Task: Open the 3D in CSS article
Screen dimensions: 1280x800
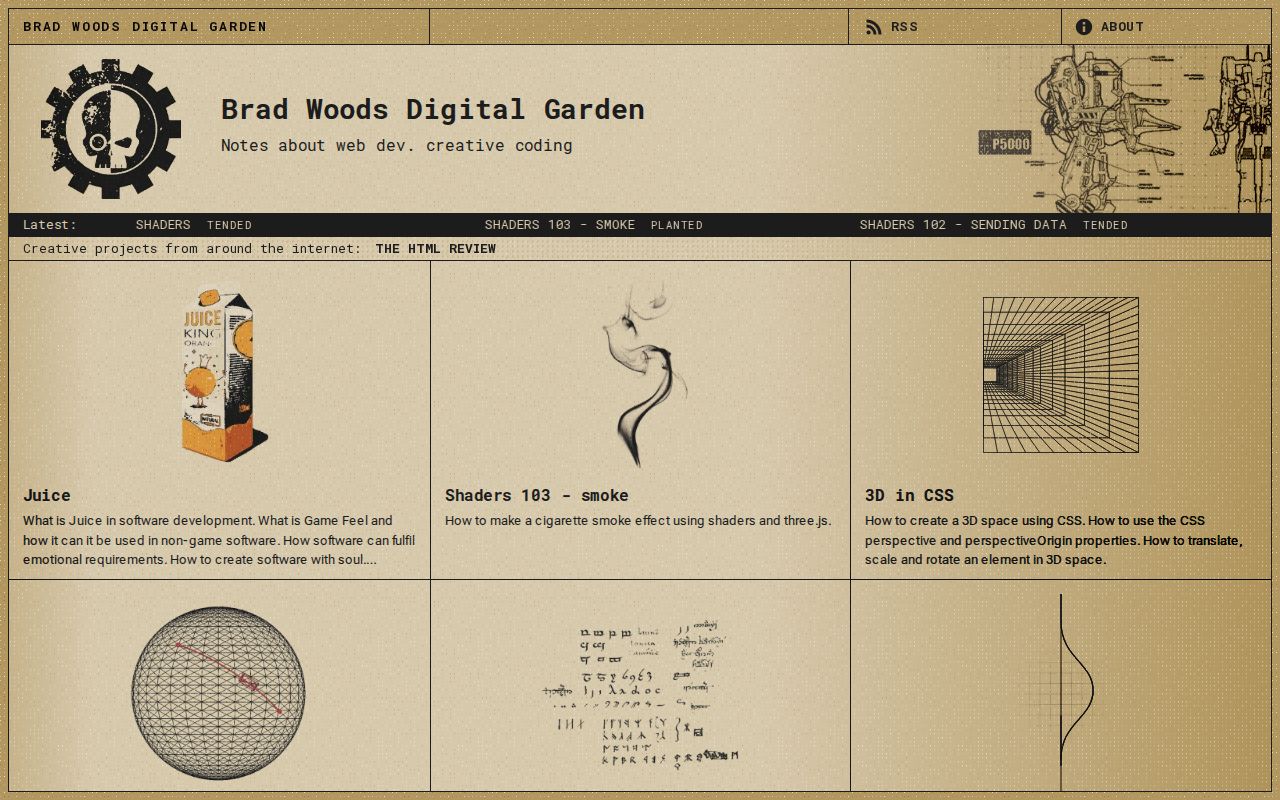Action: pos(909,495)
